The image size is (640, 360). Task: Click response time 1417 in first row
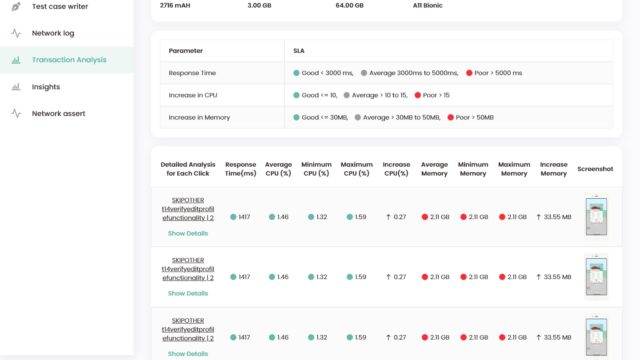pos(244,217)
